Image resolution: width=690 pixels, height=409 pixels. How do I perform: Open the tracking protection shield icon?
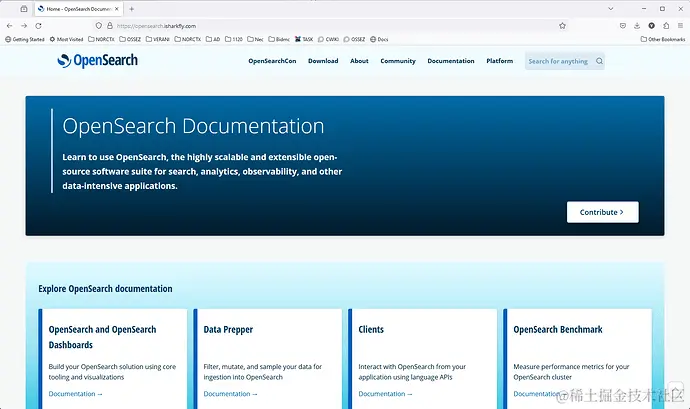coord(99,26)
